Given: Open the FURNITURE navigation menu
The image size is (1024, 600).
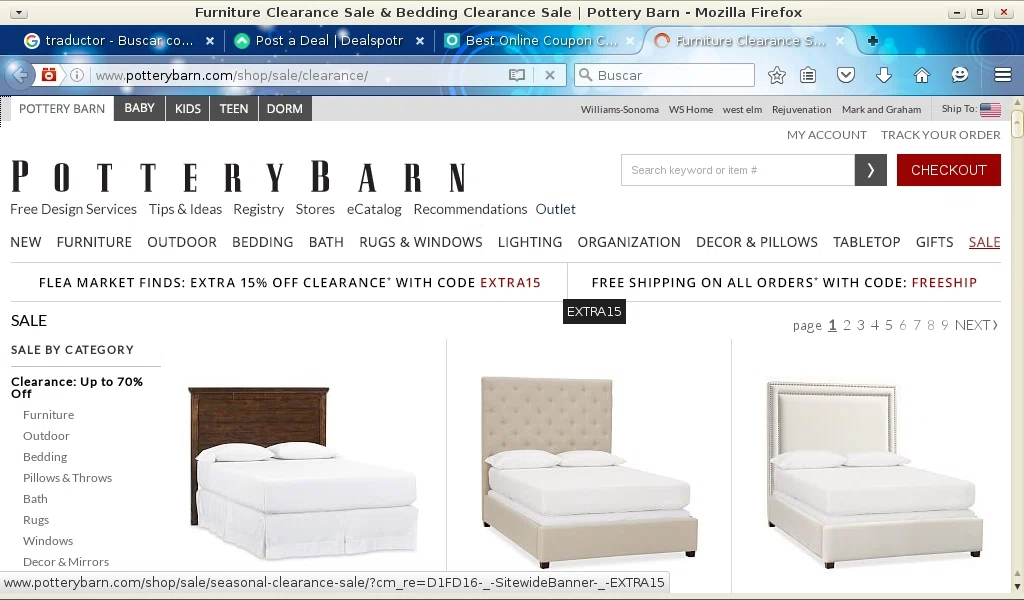Looking at the screenshot, I should (94, 242).
